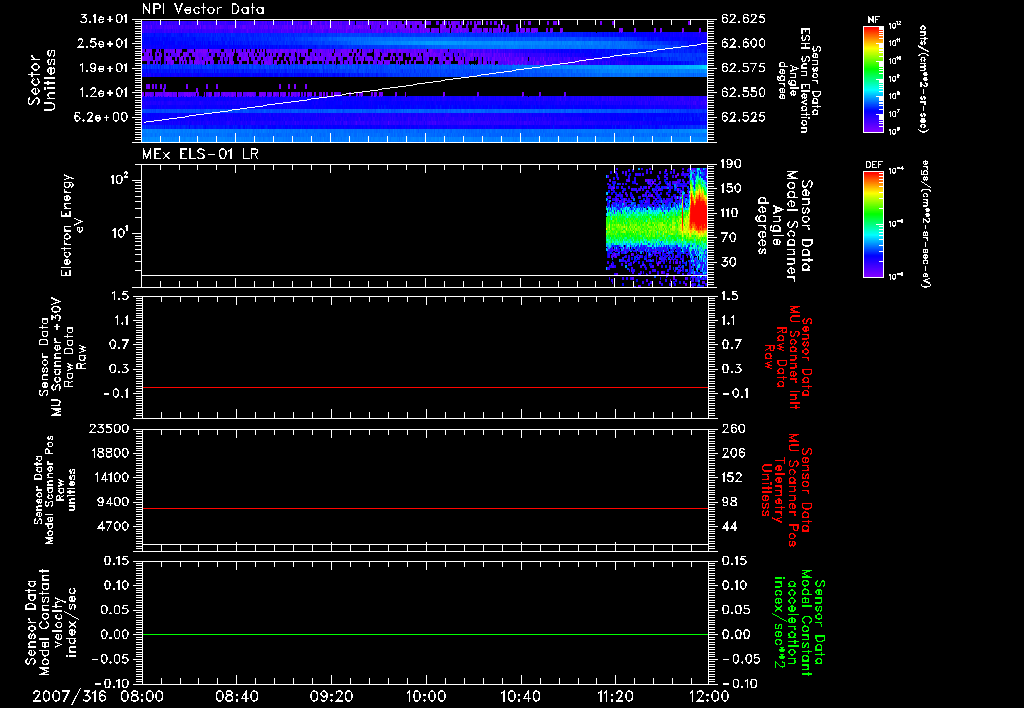1024x708 pixels.
Task: Click the green constant velocity line
Action: pyautogui.click(x=425, y=634)
